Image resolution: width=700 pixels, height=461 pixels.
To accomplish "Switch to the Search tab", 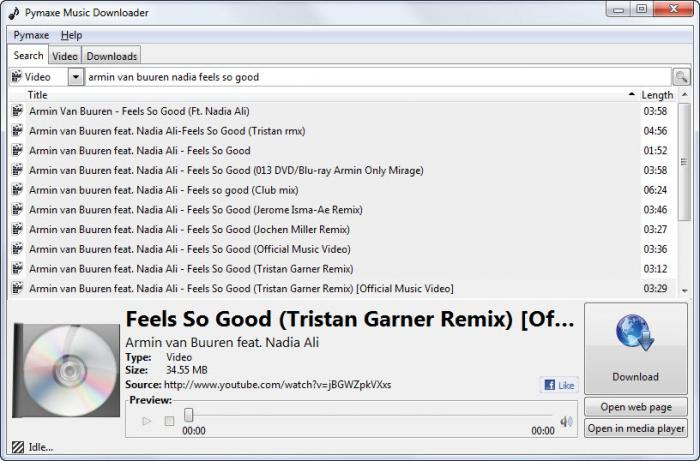I will click(28, 55).
